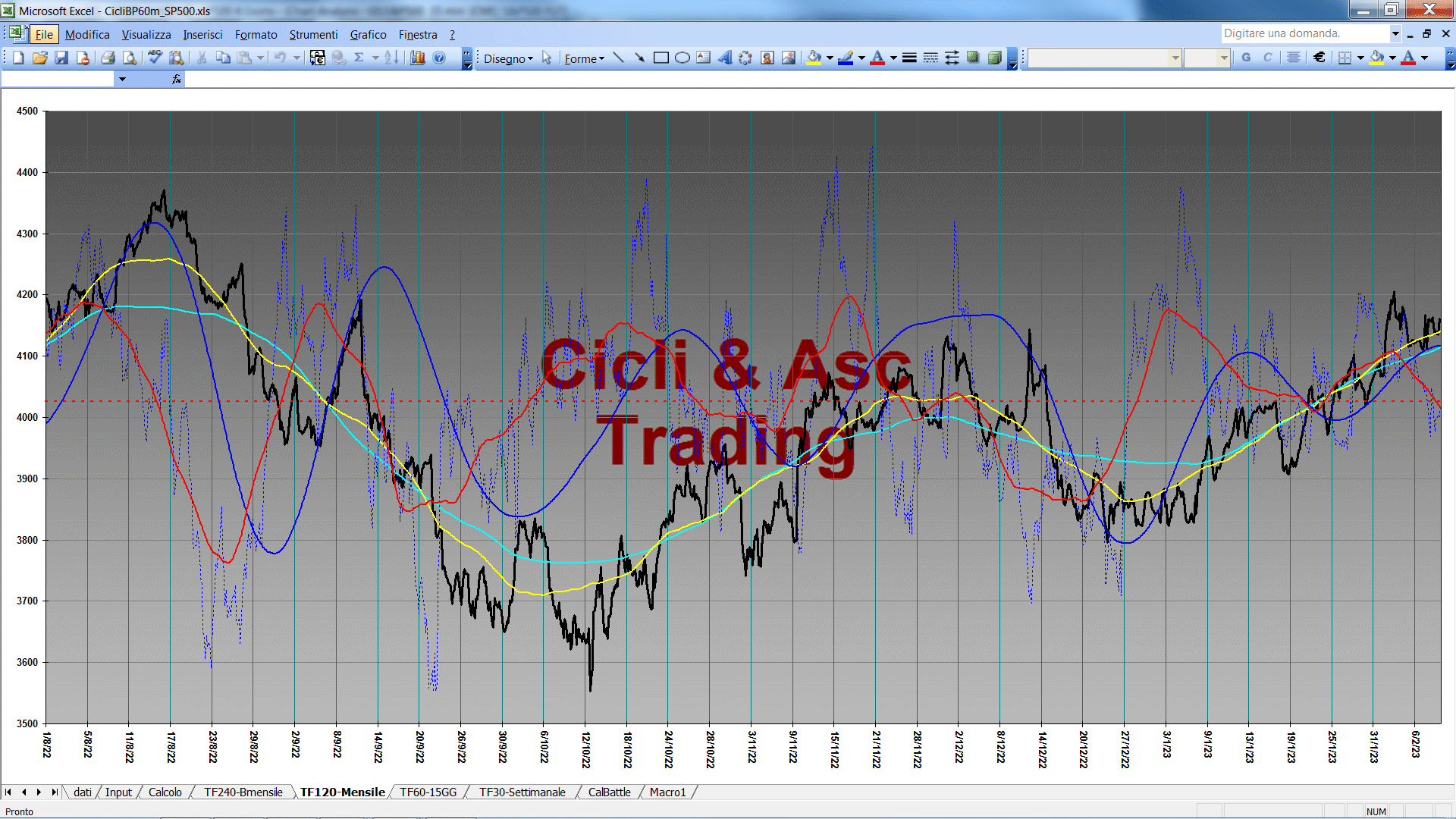
Task: Run the ABC spelling check icon
Action: pos(155,58)
